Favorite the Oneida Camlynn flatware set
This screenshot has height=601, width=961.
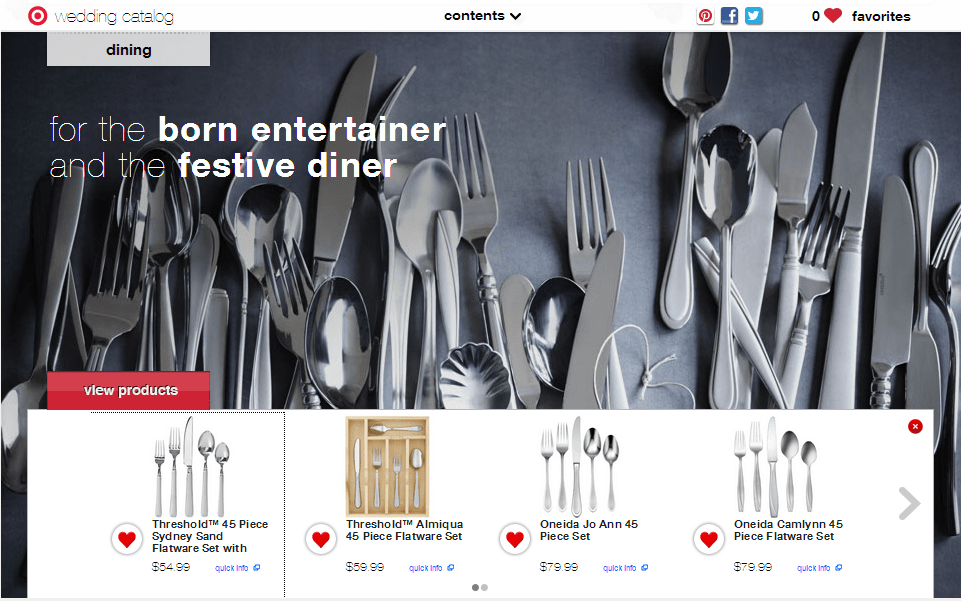(x=708, y=540)
